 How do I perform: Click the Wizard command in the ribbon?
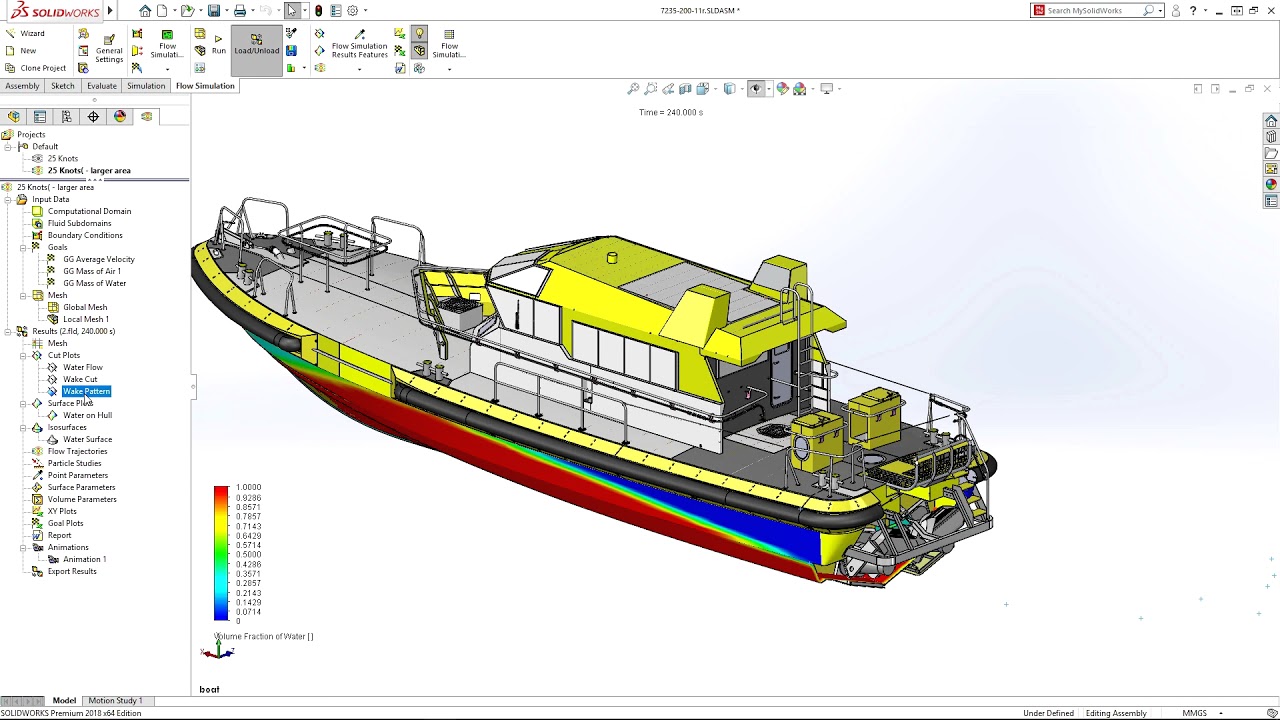point(24,33)
